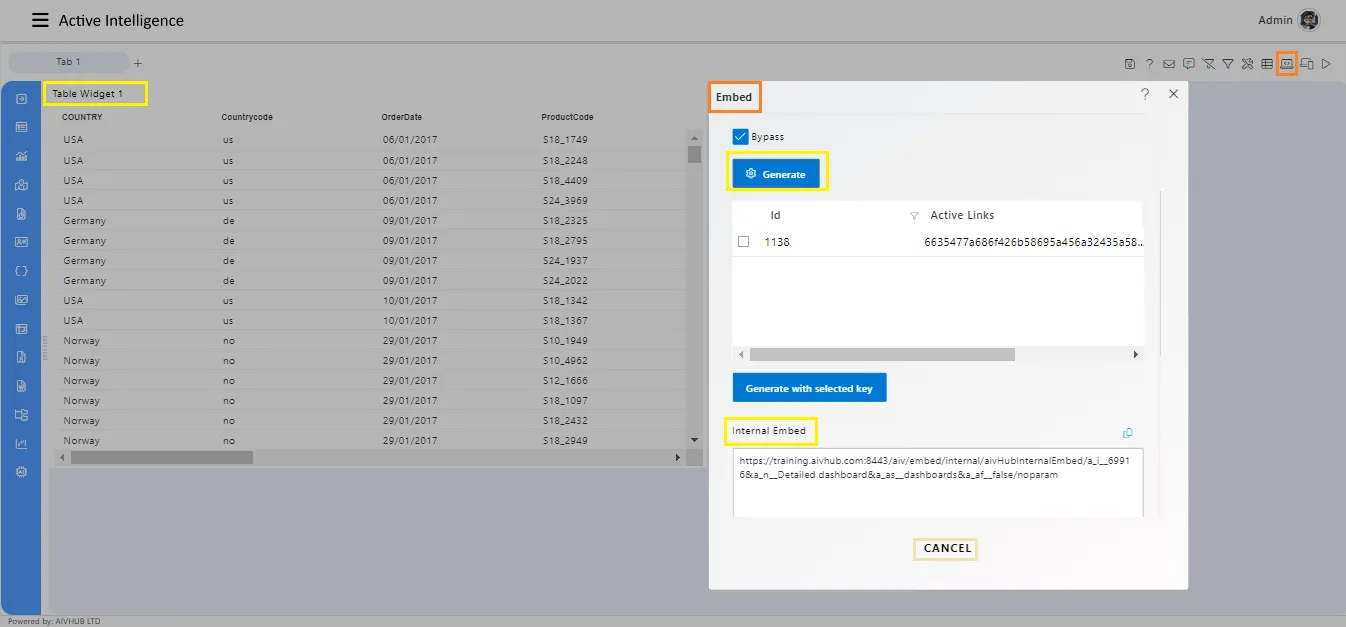Viewport: 1346px width, 627px height.
Task: Open the comments toolbar icon
Action: [x=1188, y=63]
